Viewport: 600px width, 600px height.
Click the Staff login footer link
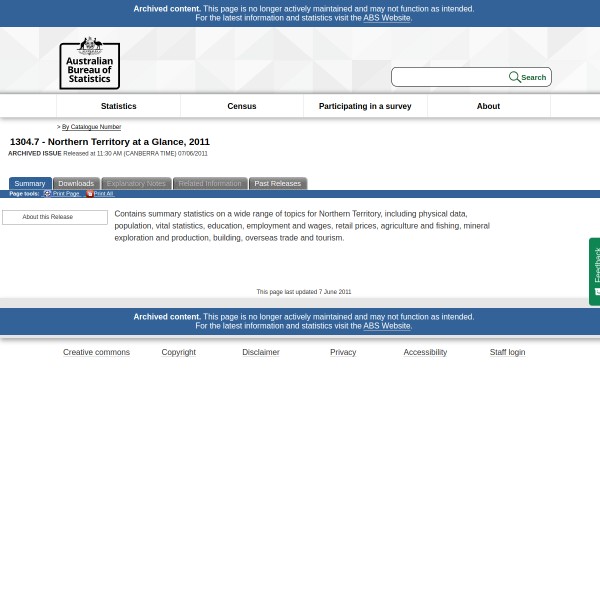507,352
